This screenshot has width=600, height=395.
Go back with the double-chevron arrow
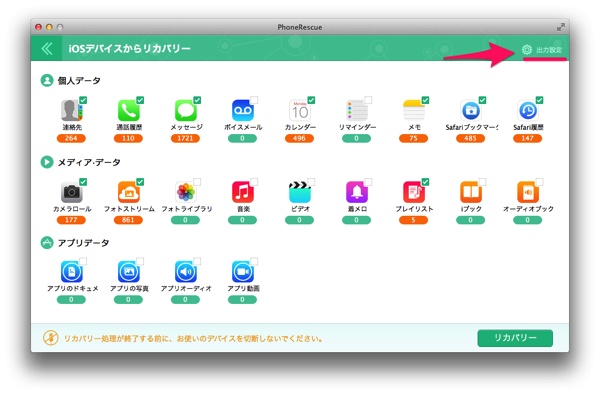(x=47, y=49)
